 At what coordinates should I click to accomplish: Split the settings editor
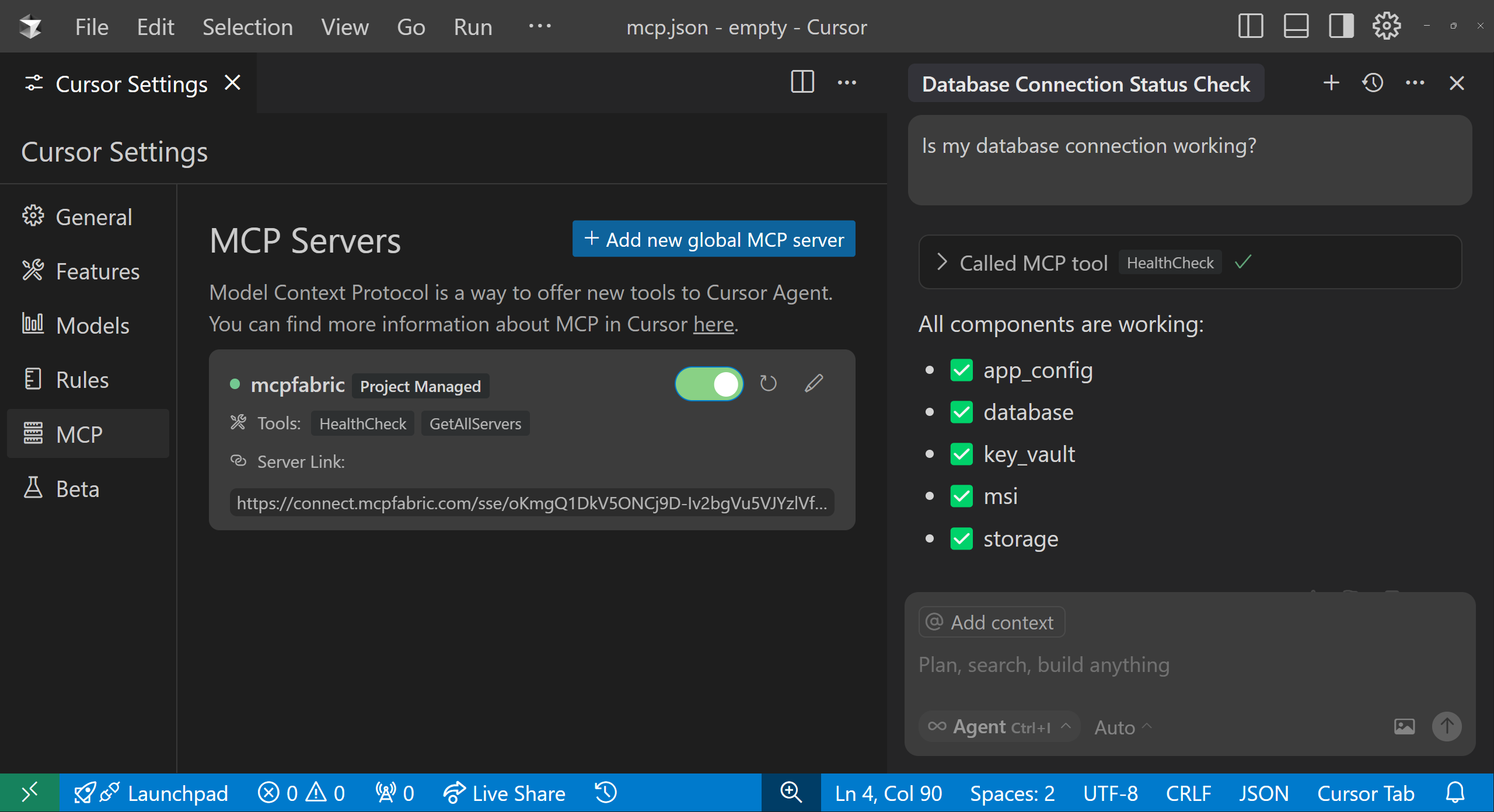tap(802, 82)
